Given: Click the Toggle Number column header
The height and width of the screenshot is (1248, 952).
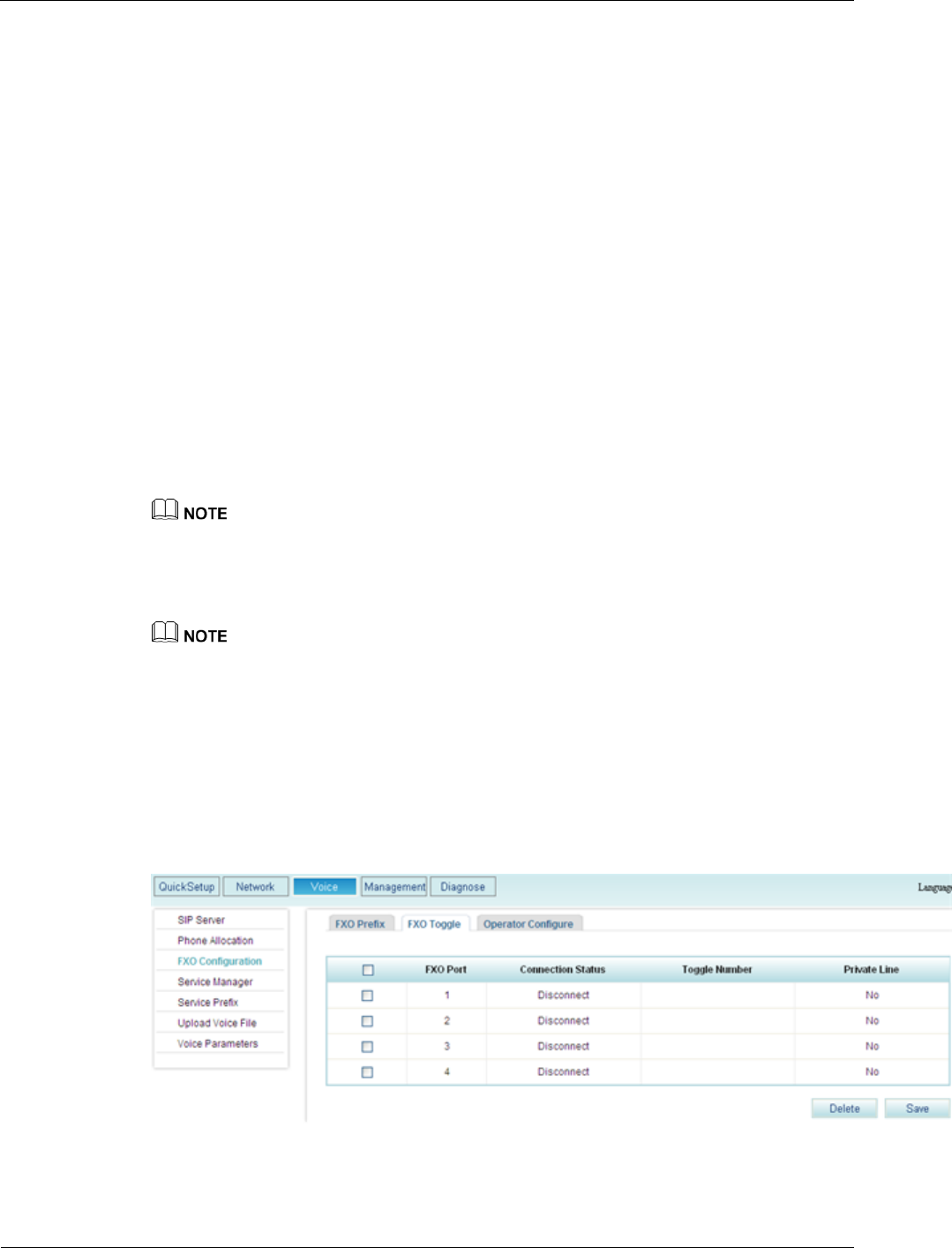Looking at the screenshot, I should tap(717, 969).
